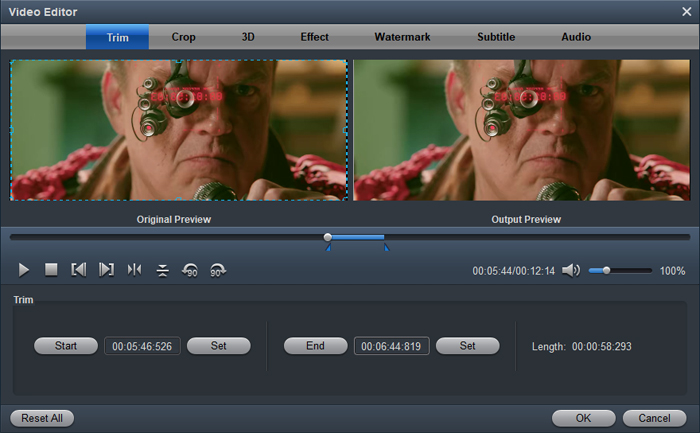Click the mark-out bracket icon

106,270
